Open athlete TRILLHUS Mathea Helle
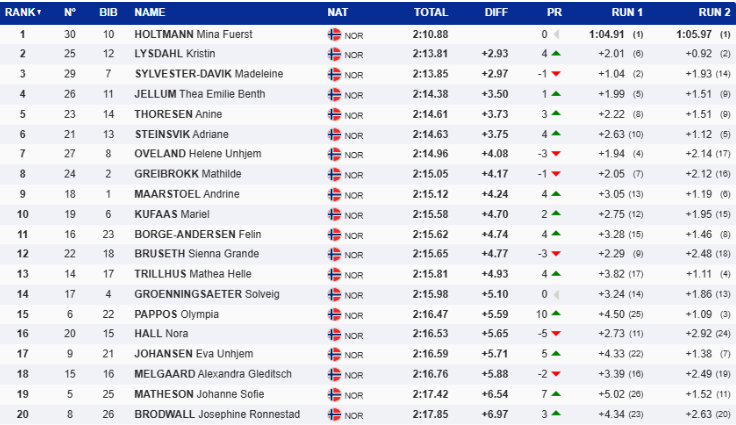Screen dimensions: 736x425 tap(193, 274)
